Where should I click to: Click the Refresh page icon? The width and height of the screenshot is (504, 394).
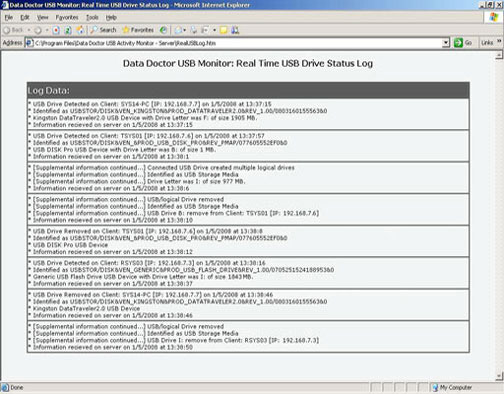pos(68,30)
